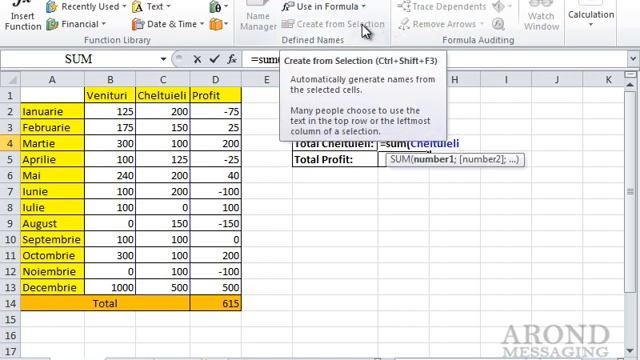
Task: Expand Calculation options group
Action: click(591, 16)
